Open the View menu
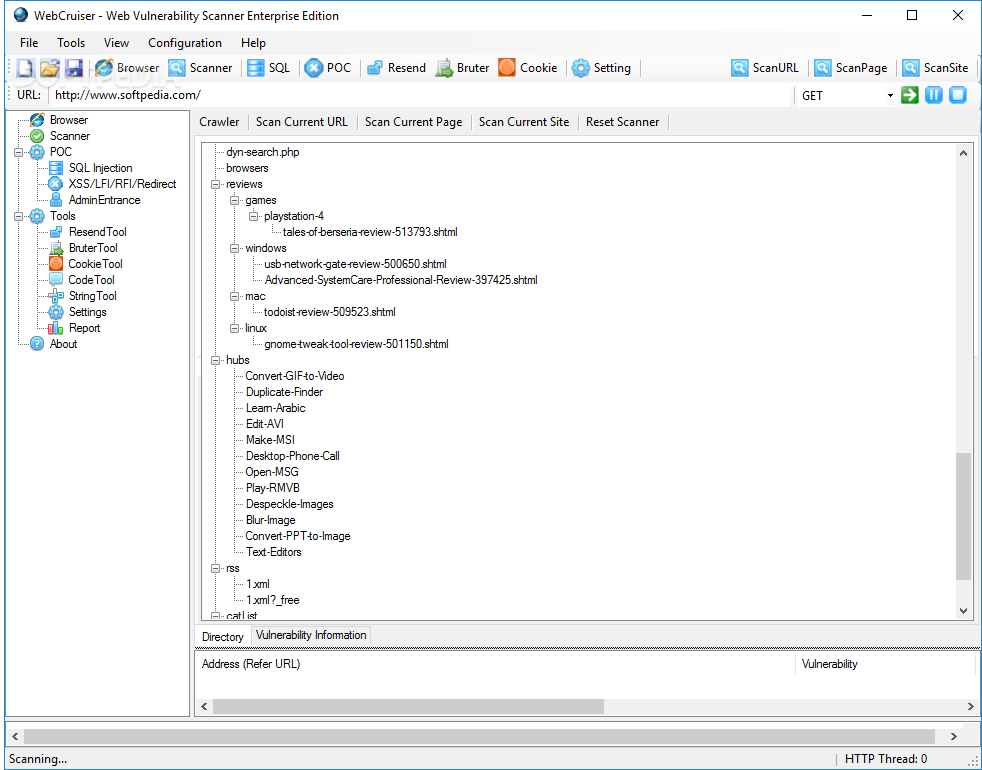This screenshot has width=982, height=770. 116,43
